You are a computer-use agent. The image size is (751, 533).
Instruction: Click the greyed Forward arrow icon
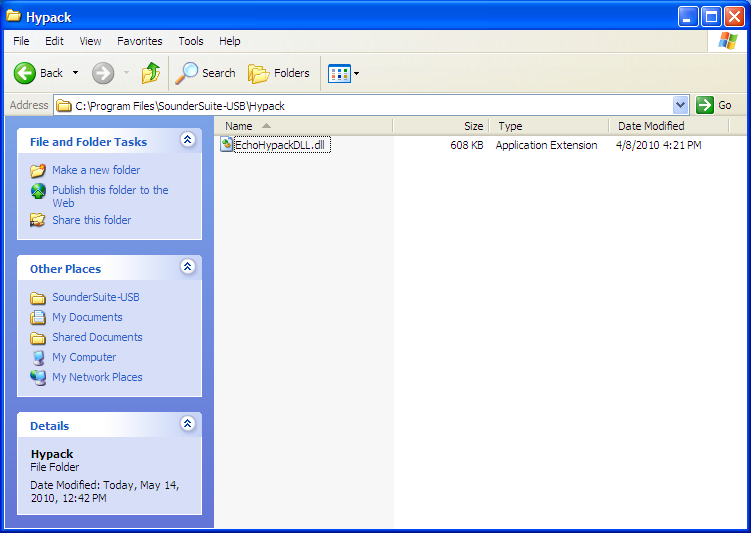[103, 73]
